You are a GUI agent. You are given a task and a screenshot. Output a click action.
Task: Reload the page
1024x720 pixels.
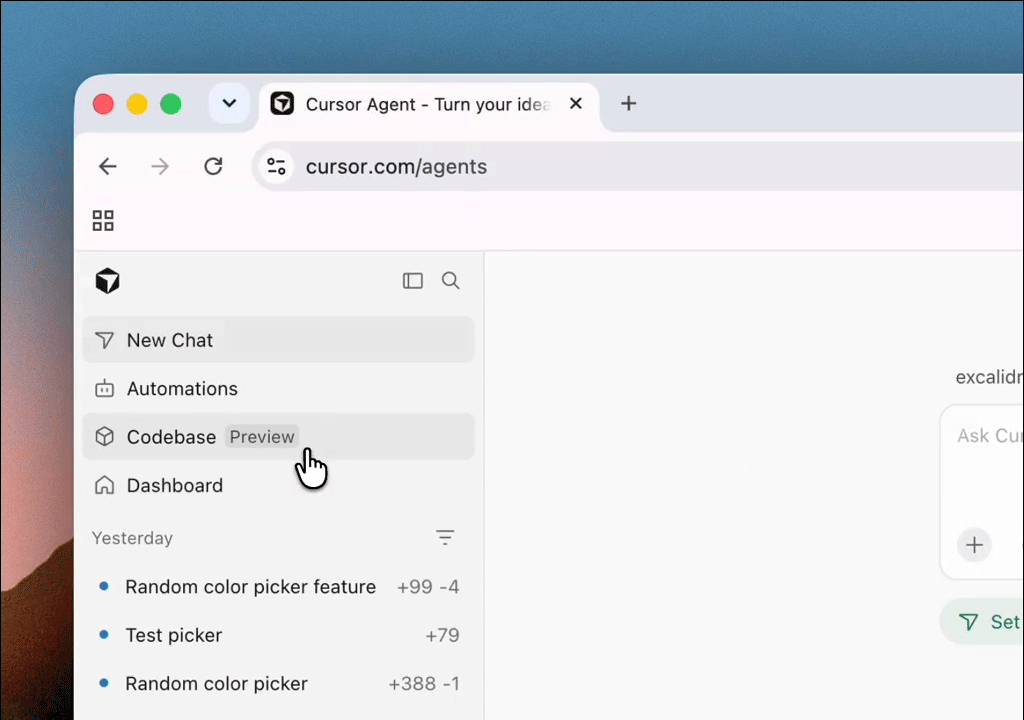pos(213,167)
